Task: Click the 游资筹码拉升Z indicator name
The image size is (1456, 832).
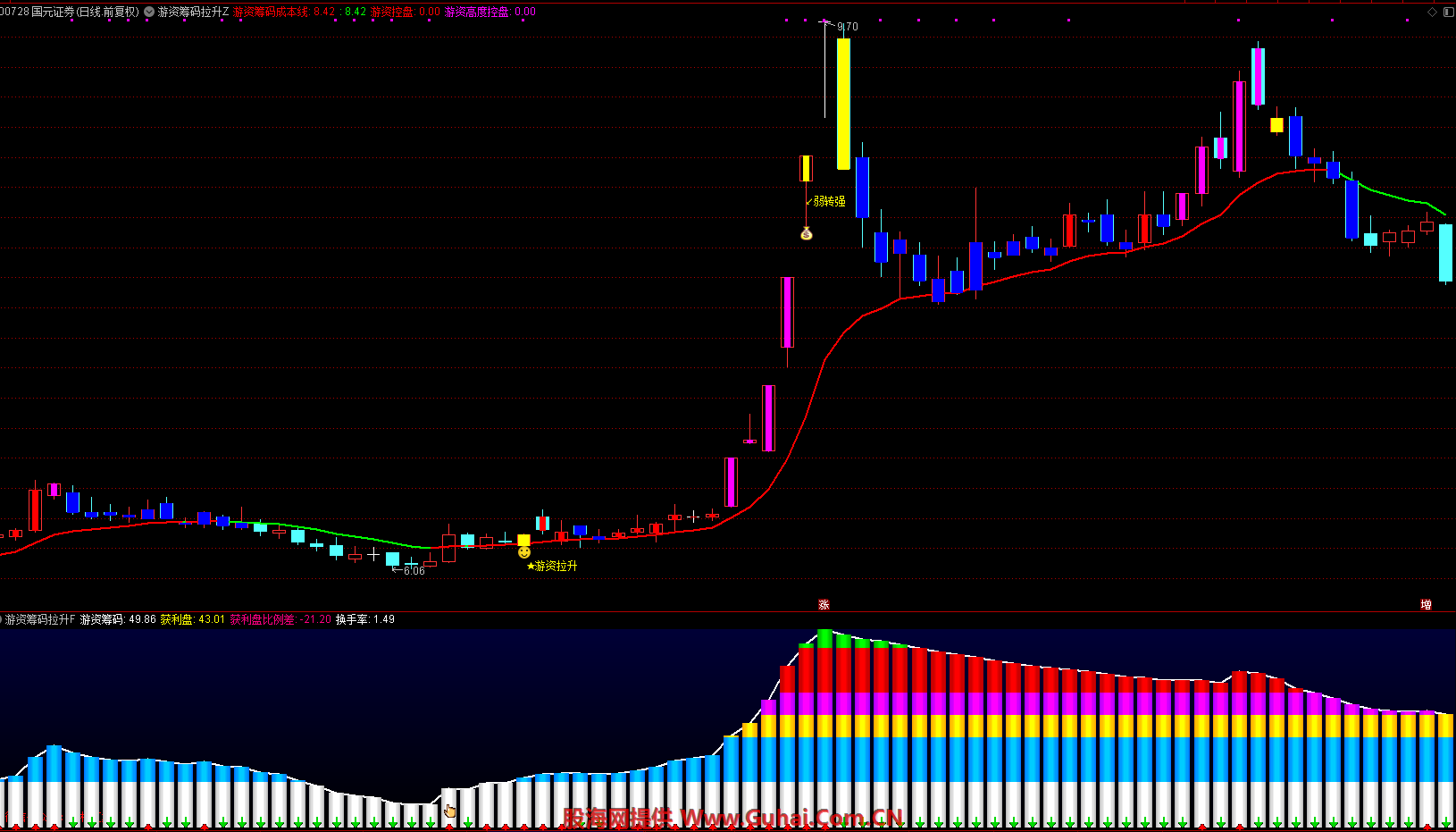Action: (193, 12)
